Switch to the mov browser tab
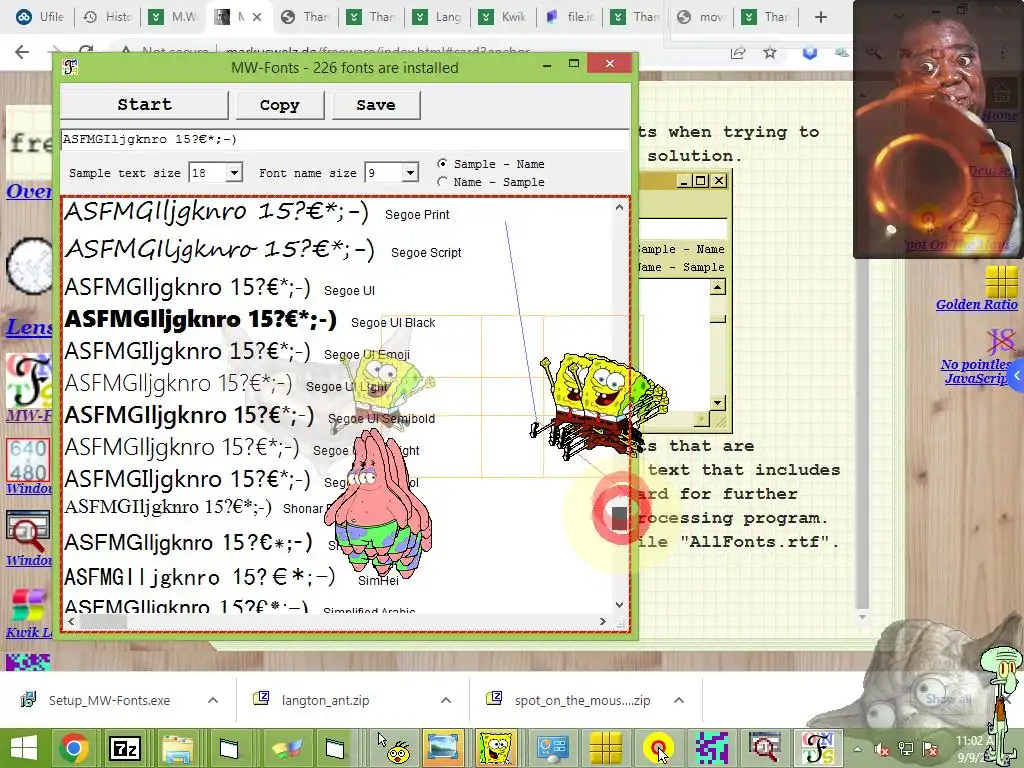1024x768 pixels. (x=701, y=17)
